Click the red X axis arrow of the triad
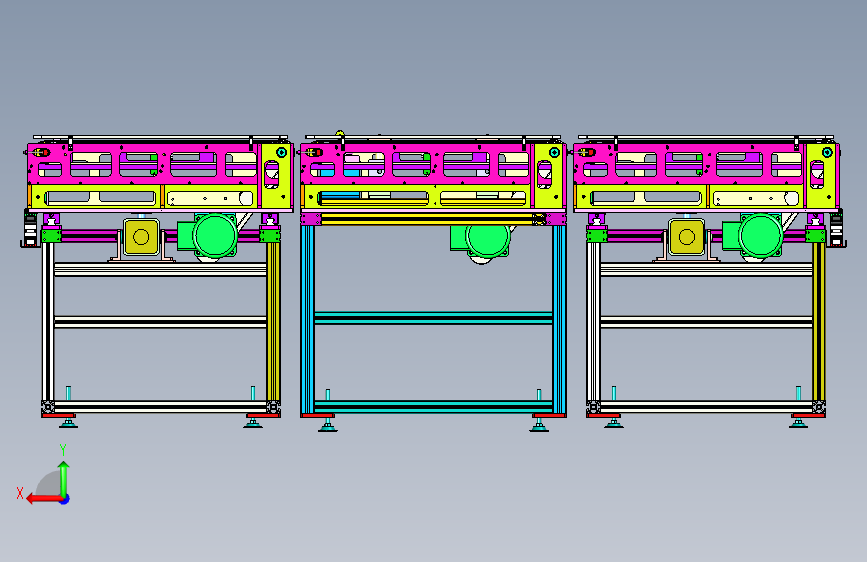Viewport: 867px width, 562px height. tap(43, 499)
